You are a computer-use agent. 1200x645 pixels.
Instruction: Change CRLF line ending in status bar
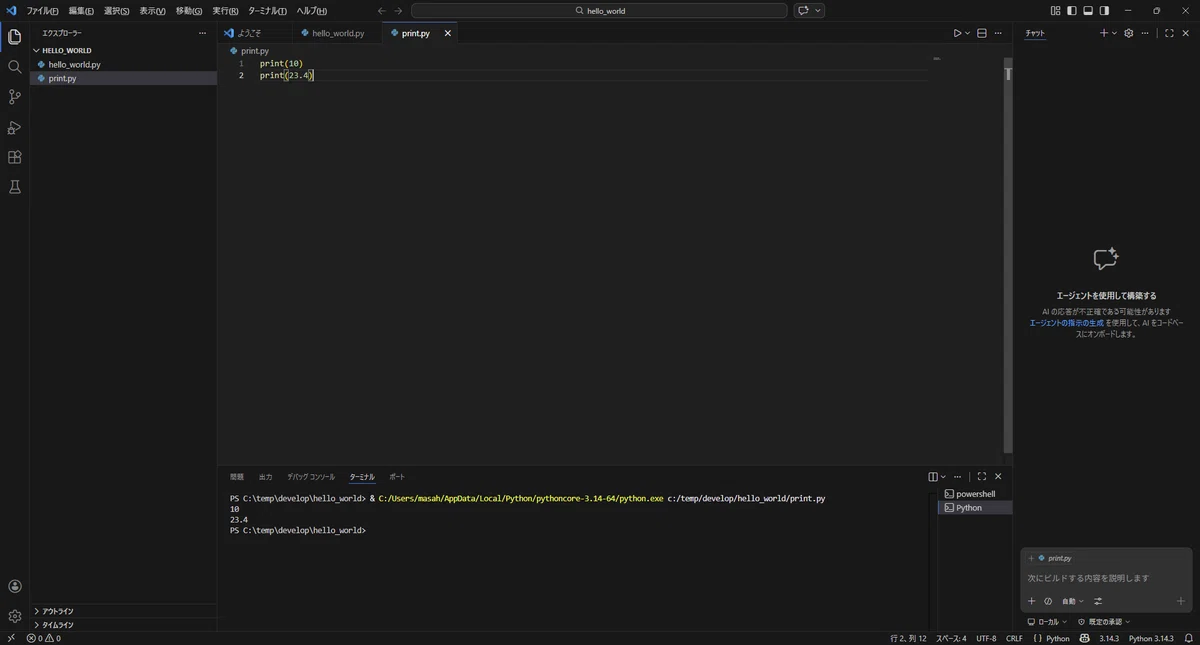coord(1014,638)
